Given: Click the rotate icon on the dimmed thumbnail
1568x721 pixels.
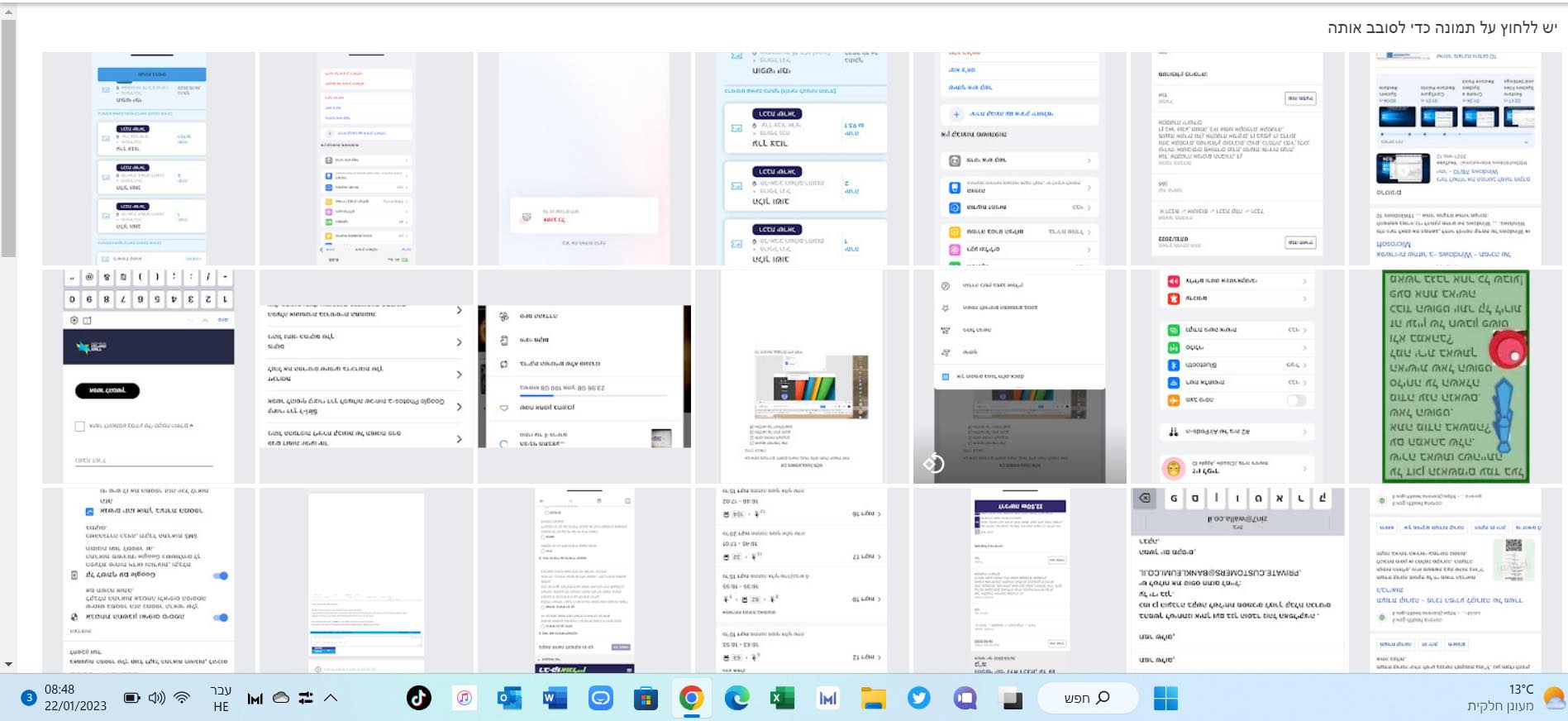Looking at the screenshot, I should (933, 463).
